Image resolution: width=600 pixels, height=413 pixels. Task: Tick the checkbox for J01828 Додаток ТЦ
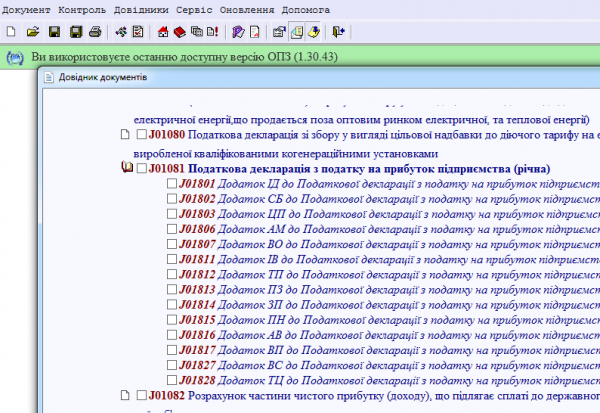click(172, 380)
